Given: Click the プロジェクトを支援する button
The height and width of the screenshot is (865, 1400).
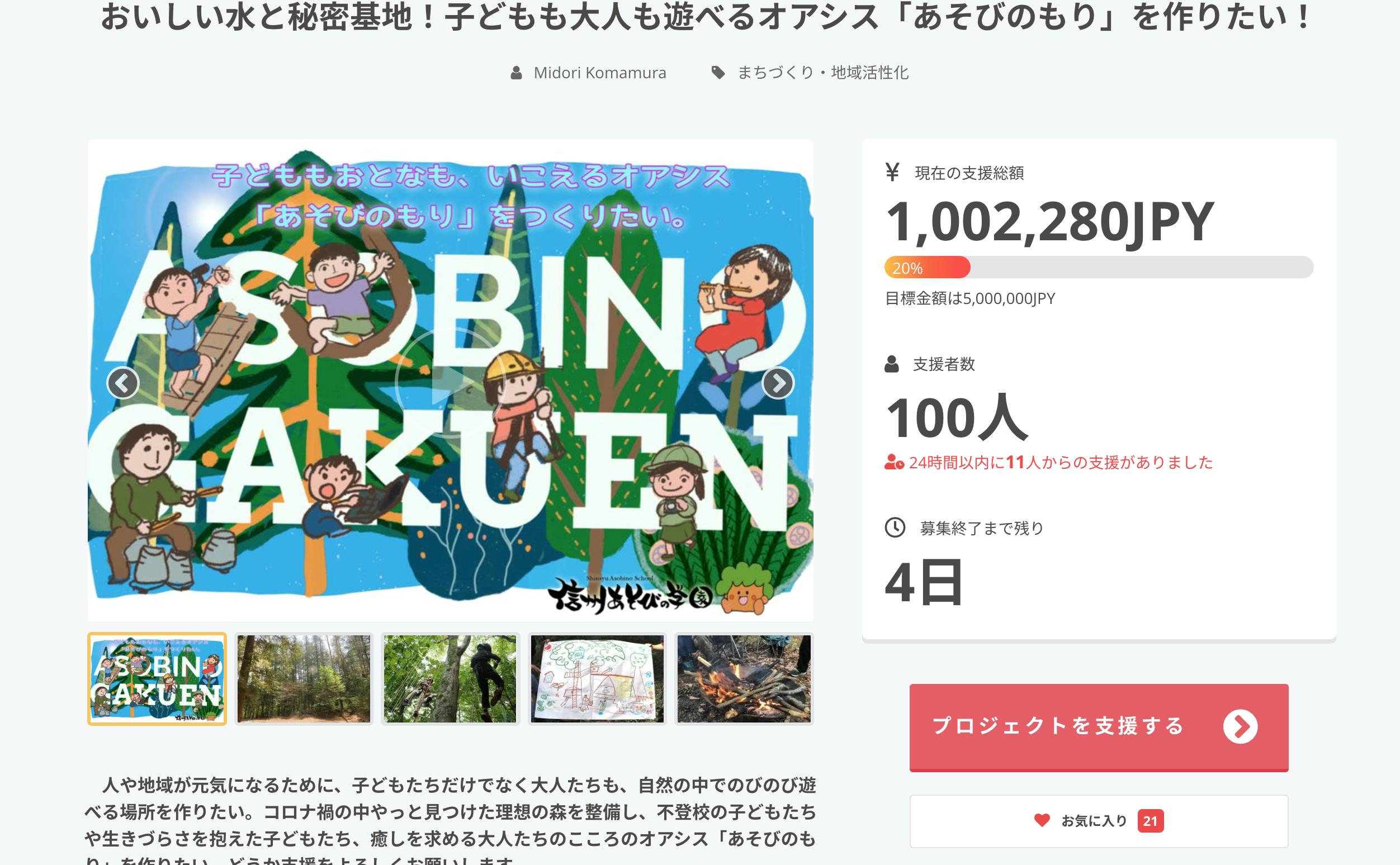Looking at the screenshot, I should pyautogui.click(x=1099, y=727).
